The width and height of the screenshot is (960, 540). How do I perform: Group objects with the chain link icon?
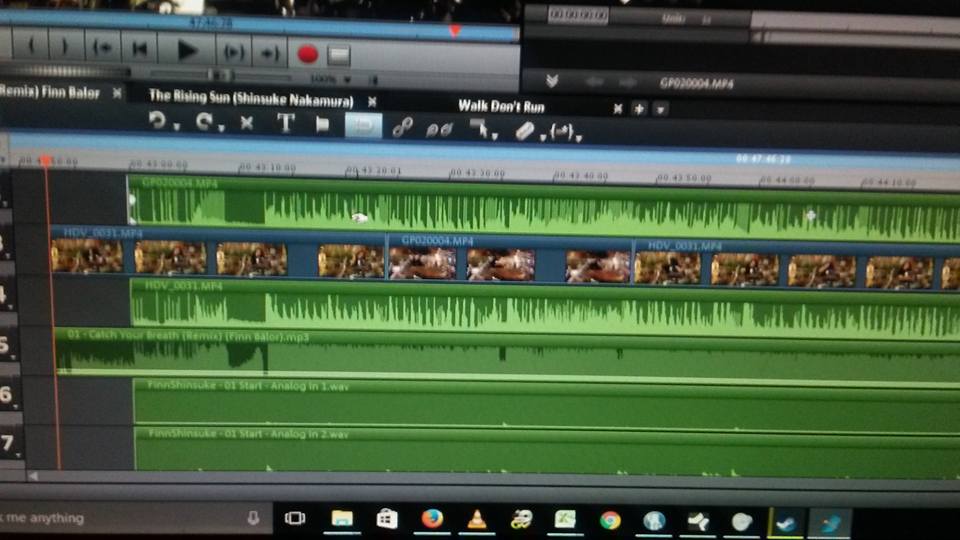click(402, 127)
